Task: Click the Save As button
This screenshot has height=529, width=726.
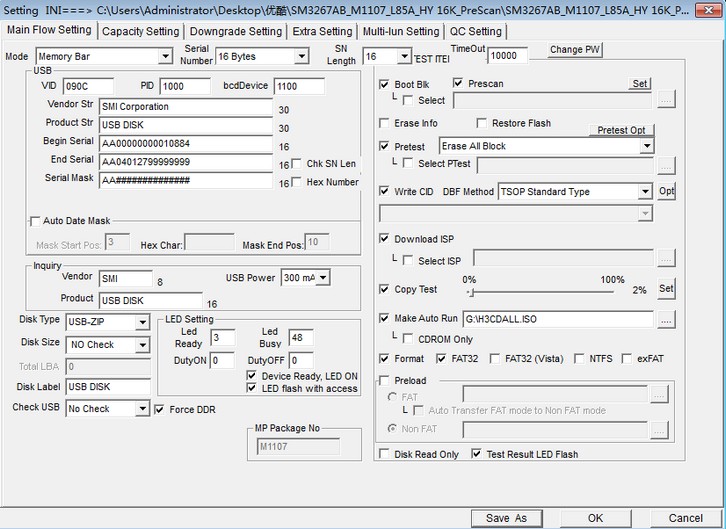Action: point(506,518)
